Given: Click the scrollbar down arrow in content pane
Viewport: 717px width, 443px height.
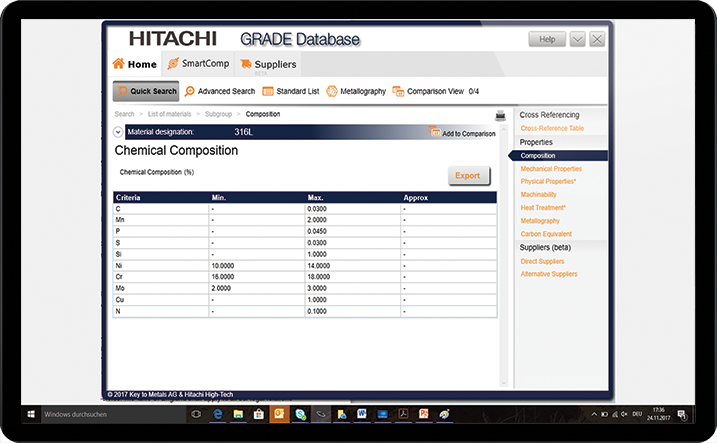Looking at the screenshot, I should pyautogui.click(x=504, y=383).
